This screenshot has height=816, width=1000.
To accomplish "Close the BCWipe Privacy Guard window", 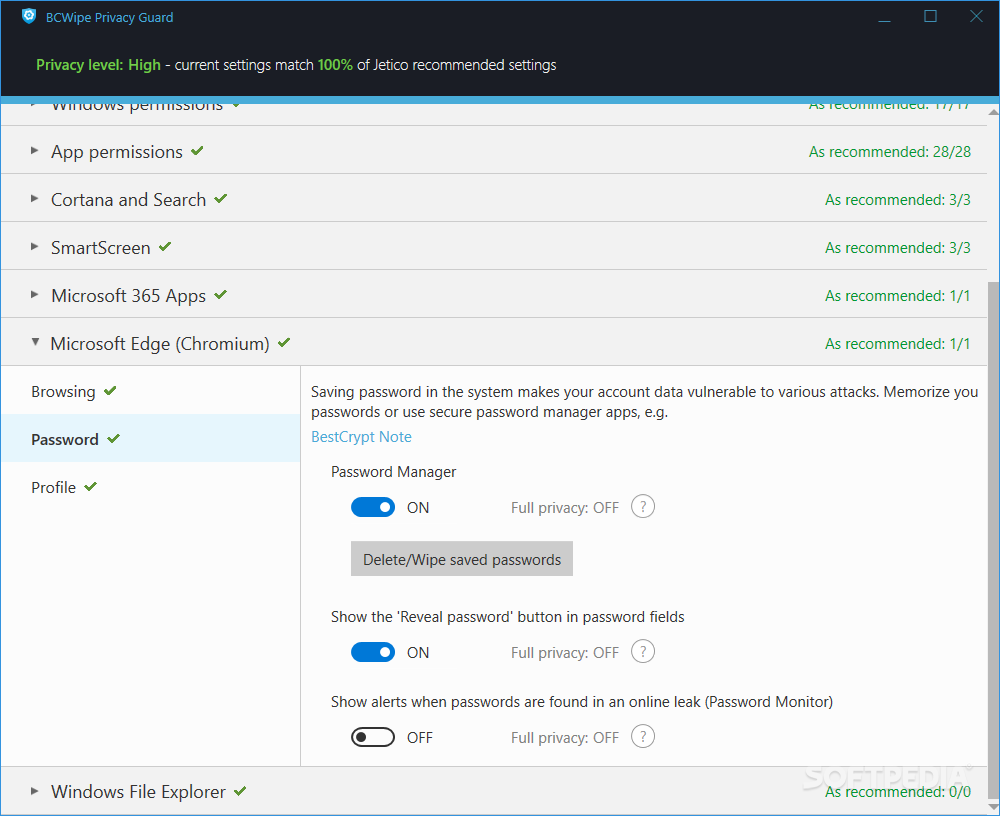I will (x=976, y=17).
